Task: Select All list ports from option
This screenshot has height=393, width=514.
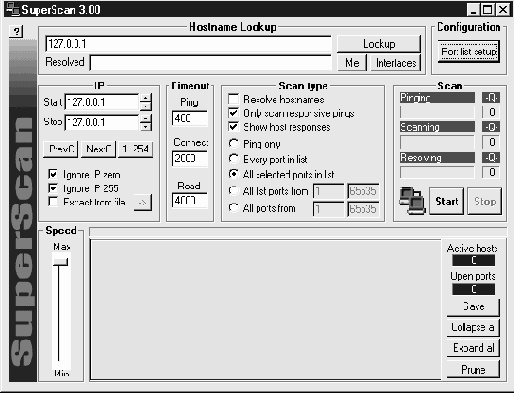Action: (234, 191)
